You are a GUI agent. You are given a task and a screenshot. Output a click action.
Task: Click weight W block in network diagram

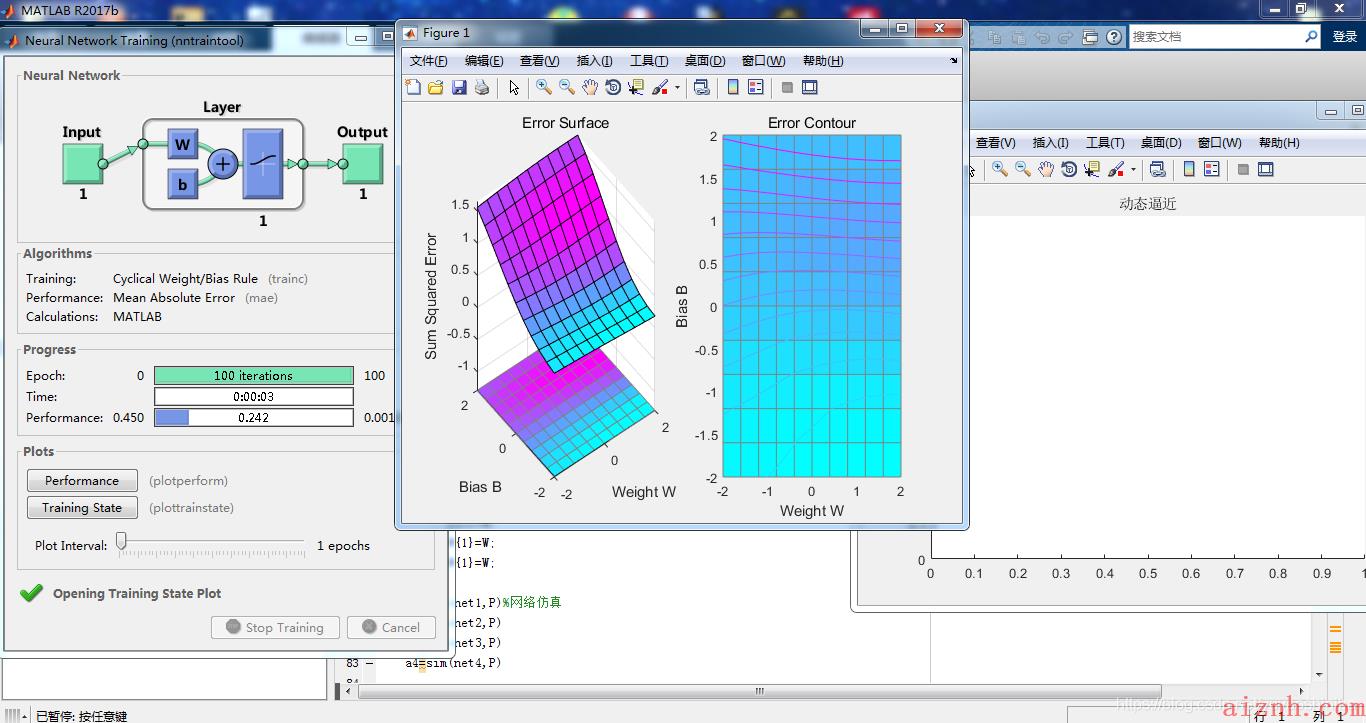(182, 146)
